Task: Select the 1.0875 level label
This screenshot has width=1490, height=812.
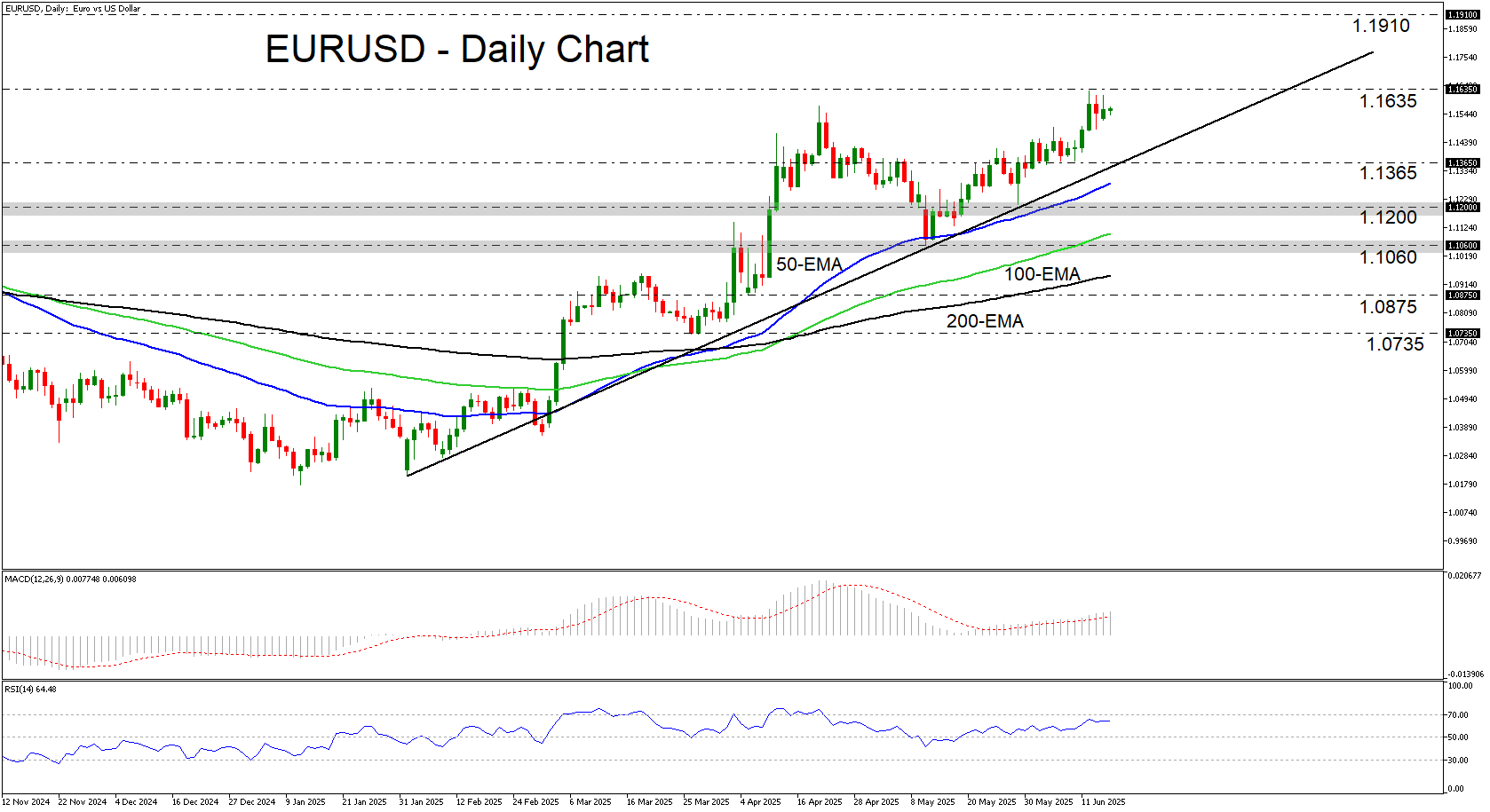Action: (1388, 307)
